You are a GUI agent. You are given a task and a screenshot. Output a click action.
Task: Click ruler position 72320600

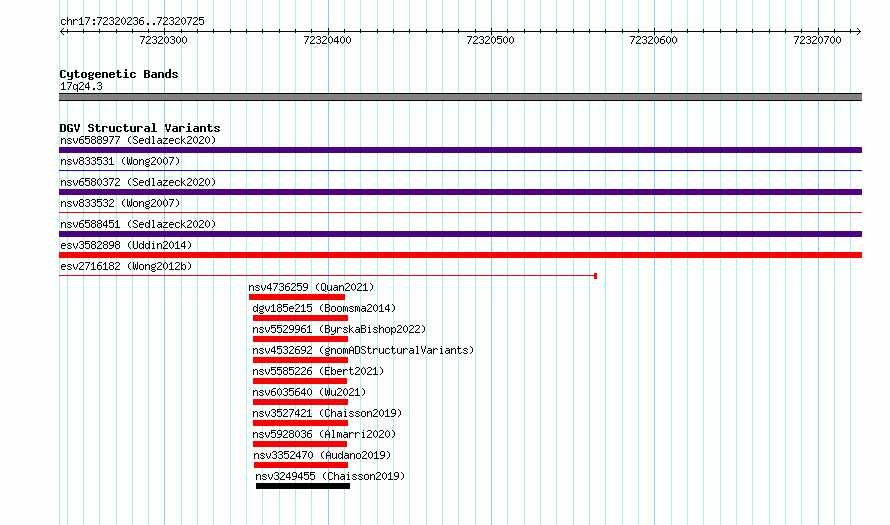pyautogui.click(x=653, y=40)
